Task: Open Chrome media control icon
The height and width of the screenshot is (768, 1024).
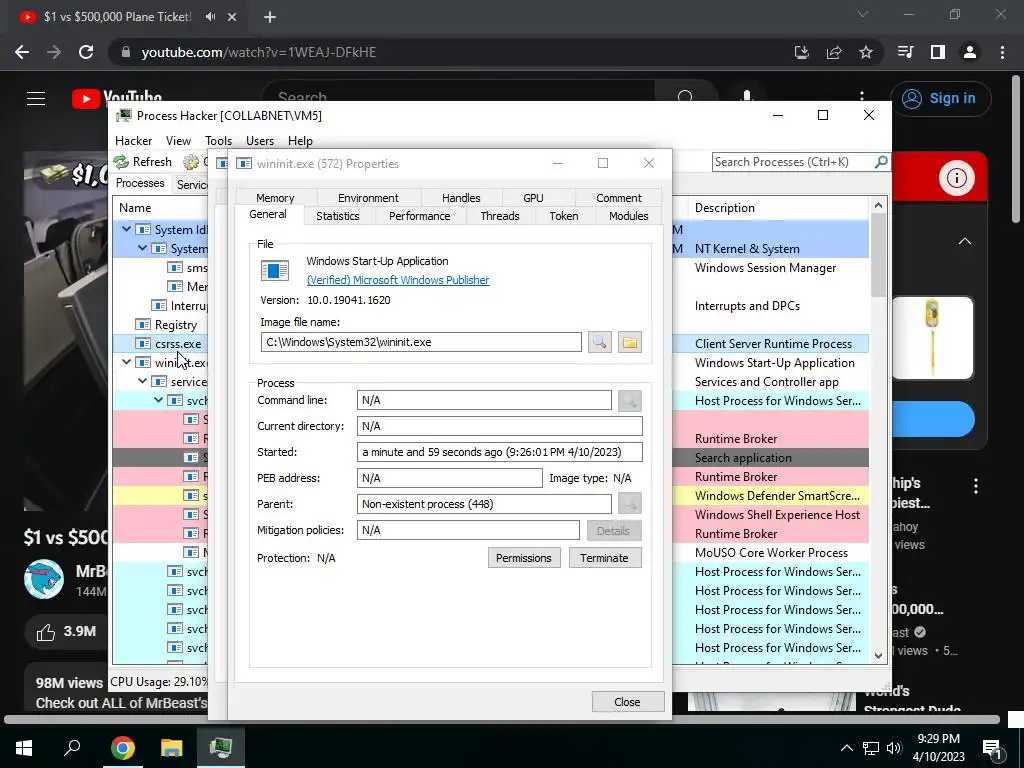Action: pyautogui.click(x=905, y=52)
